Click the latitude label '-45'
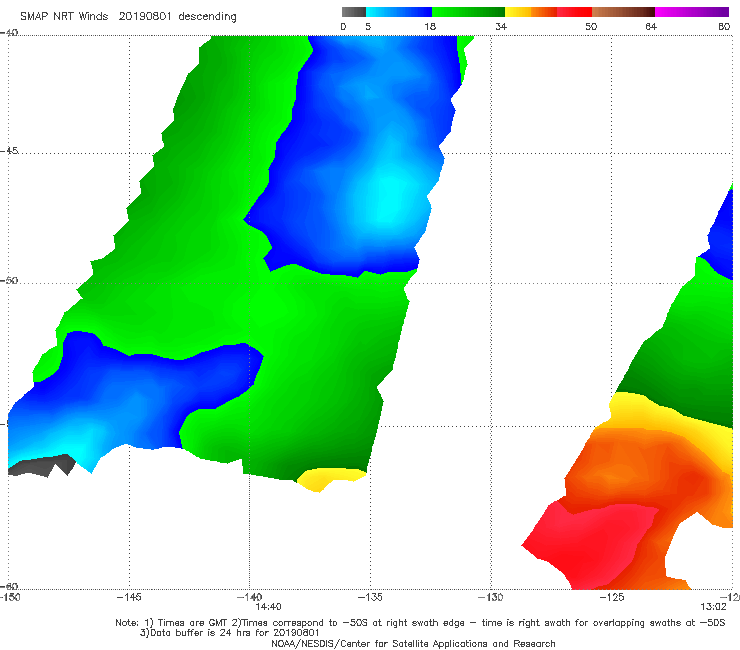Screen dimensions: 740x650 (x=9, y=151)
